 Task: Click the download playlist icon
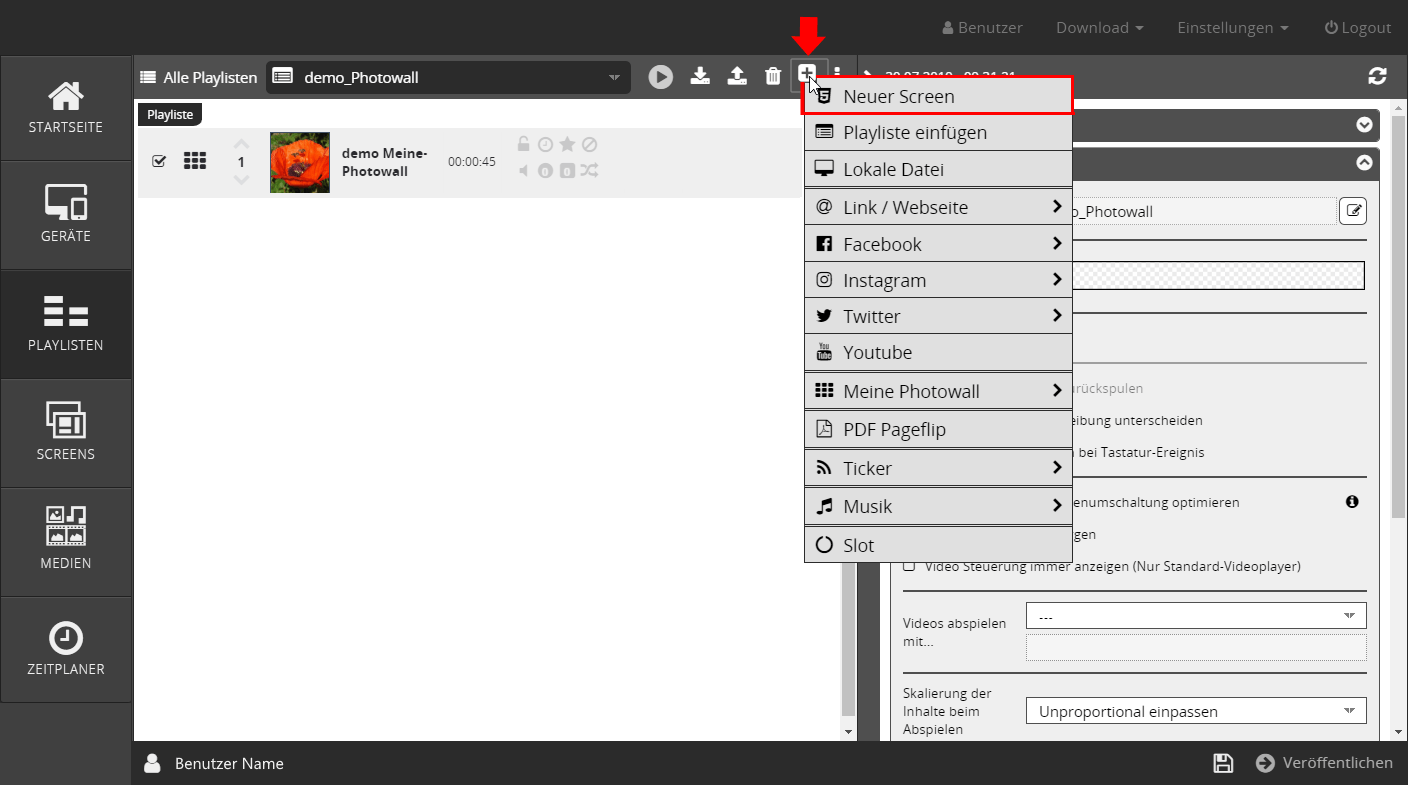point(701,76)
